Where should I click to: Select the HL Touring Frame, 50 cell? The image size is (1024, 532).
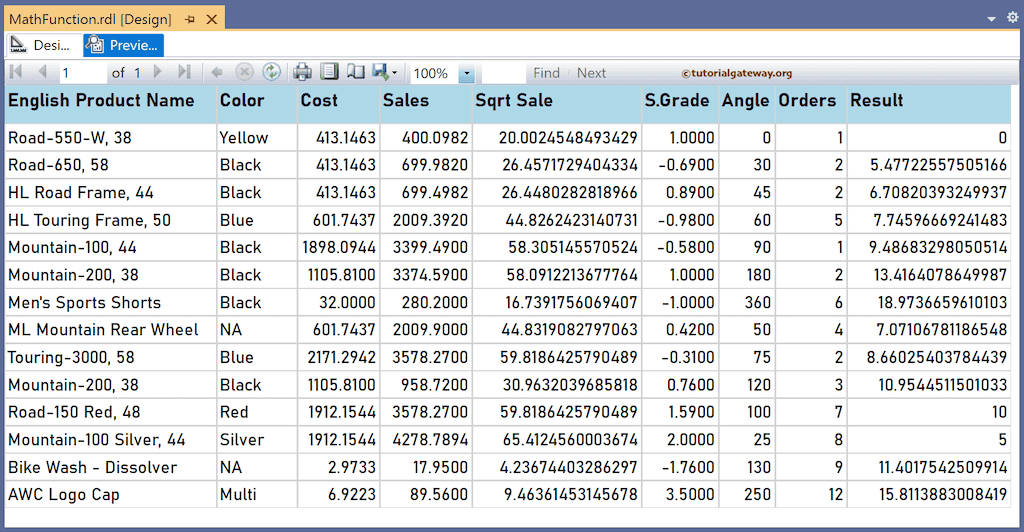(x=110, y=220)
